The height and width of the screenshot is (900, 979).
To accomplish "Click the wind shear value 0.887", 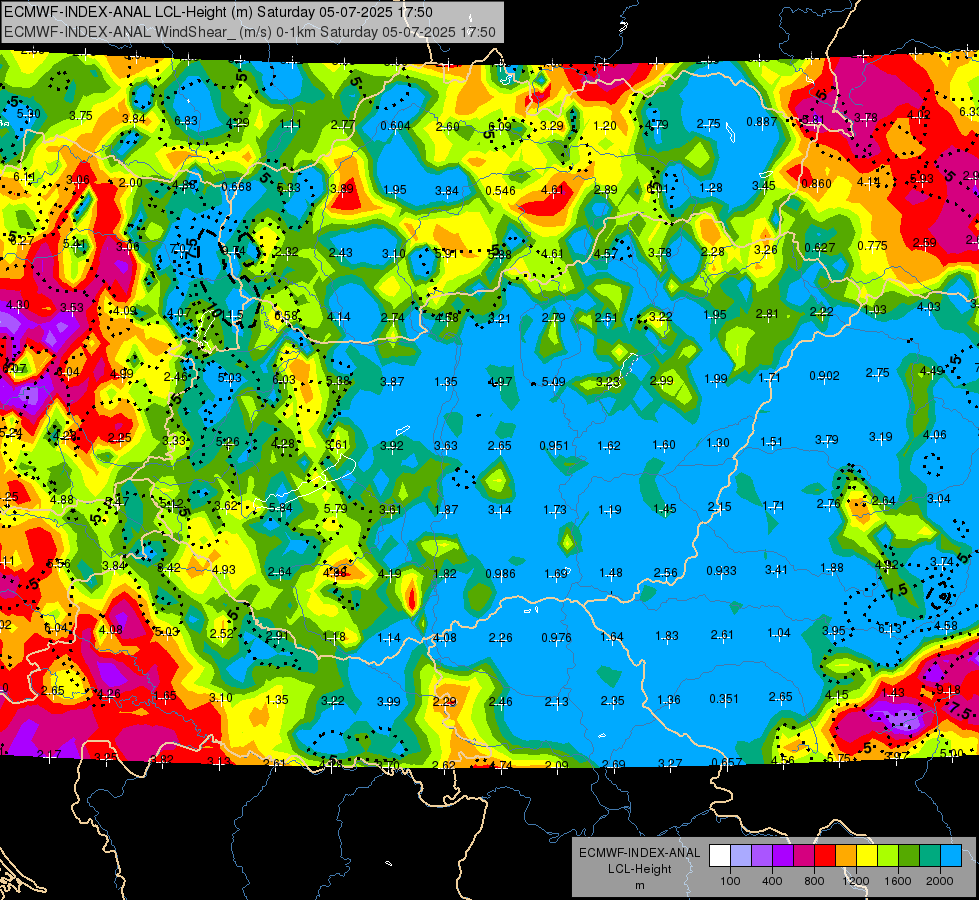I will [762, 122].
